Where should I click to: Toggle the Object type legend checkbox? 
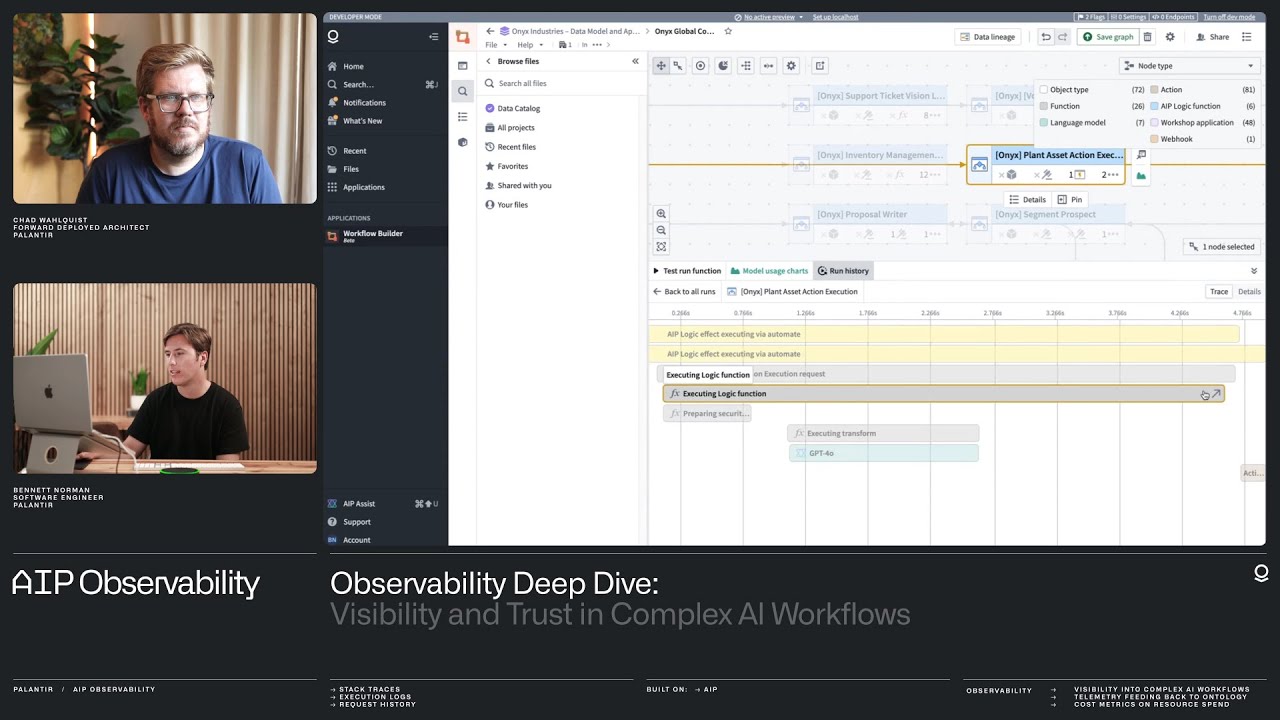click(1044, 90)
